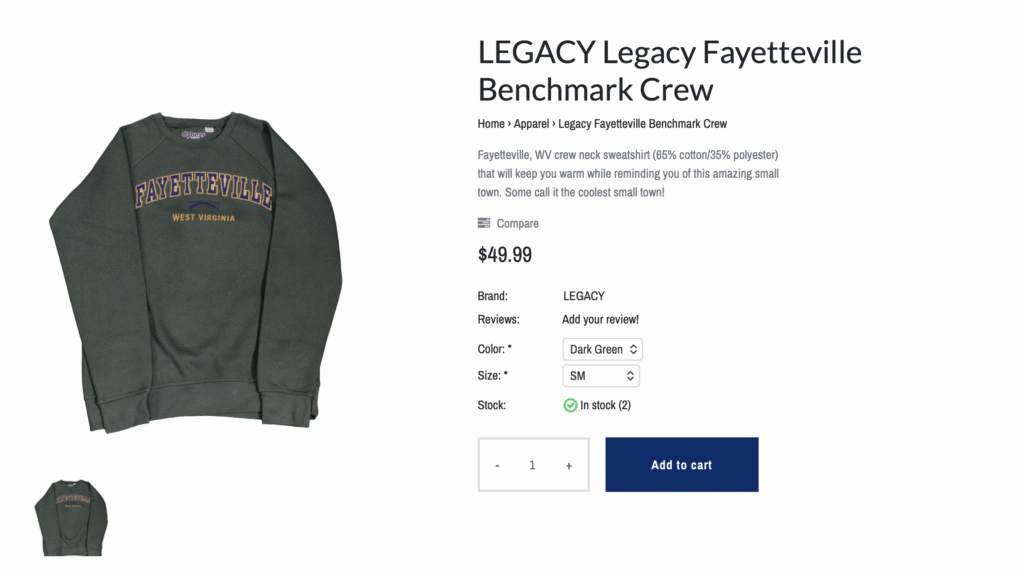Click the product title heading
The image size is (1024, 573).
[669, 70]
